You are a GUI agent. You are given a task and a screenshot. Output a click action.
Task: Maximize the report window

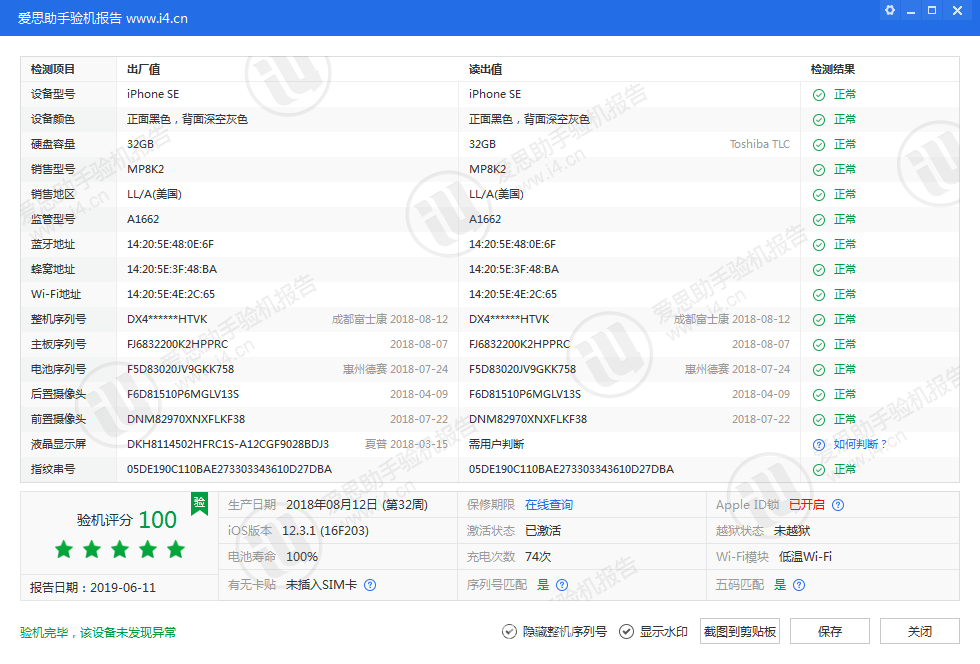tap(932, 10)
